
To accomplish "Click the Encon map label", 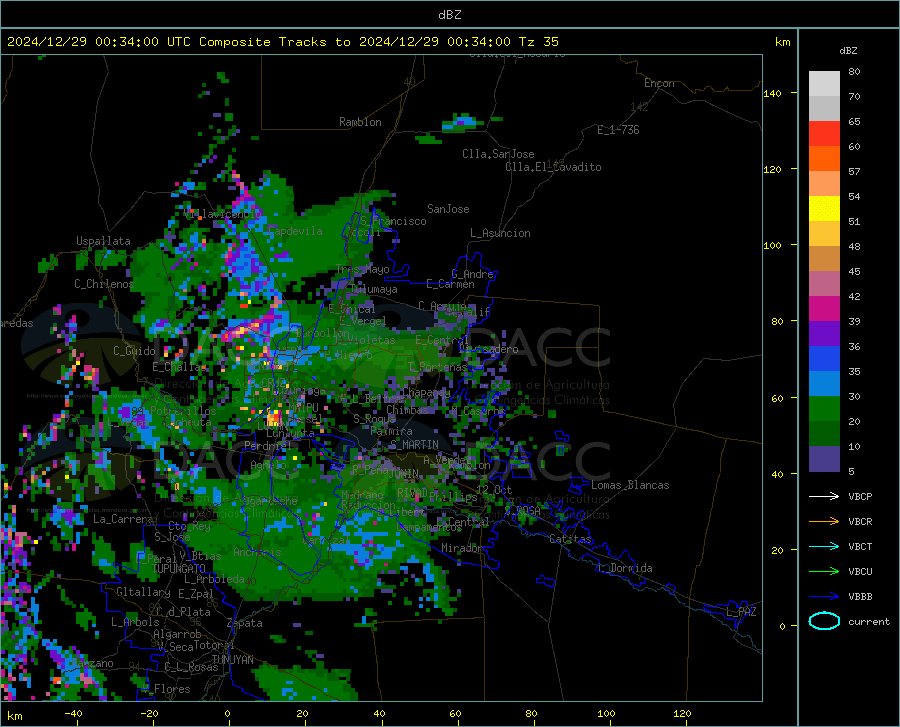I will [659, 83].
